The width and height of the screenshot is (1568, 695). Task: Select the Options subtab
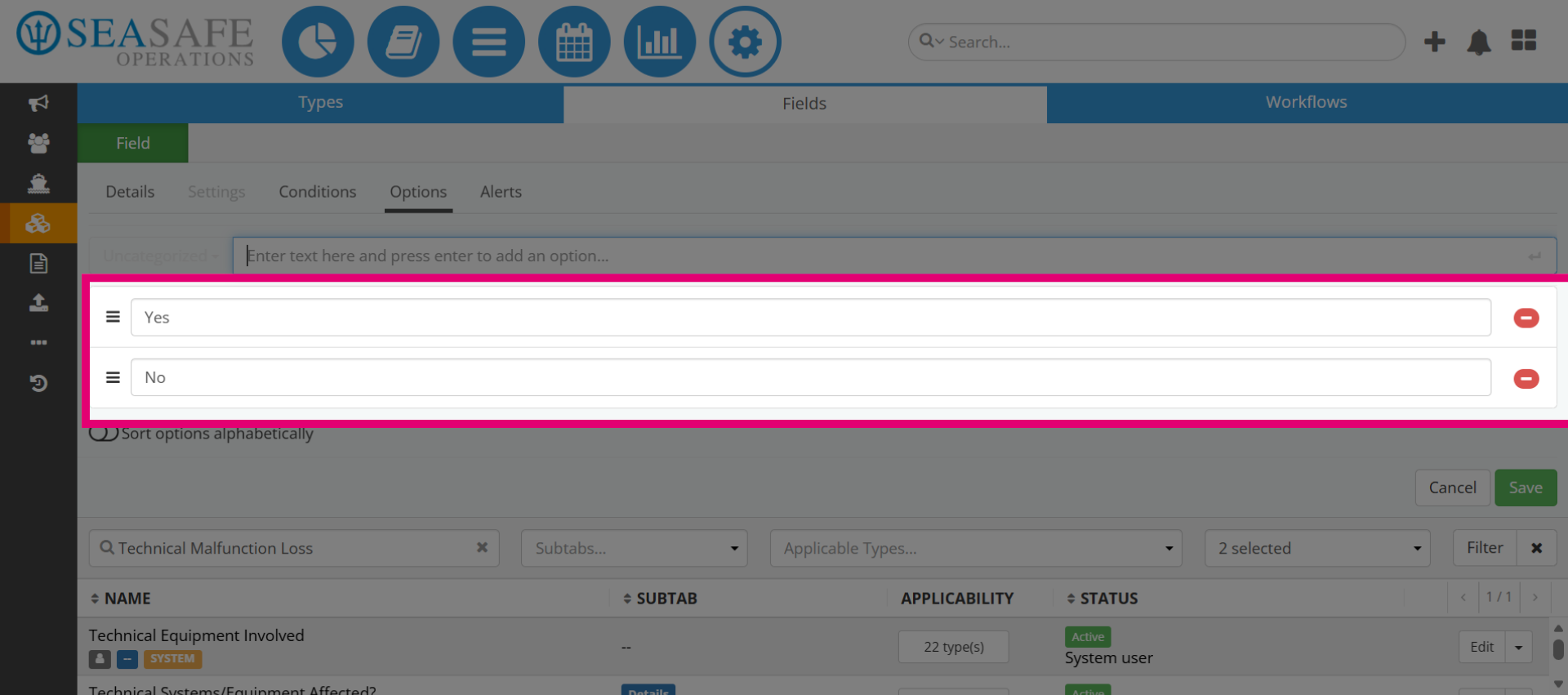(x=418, y=192)
